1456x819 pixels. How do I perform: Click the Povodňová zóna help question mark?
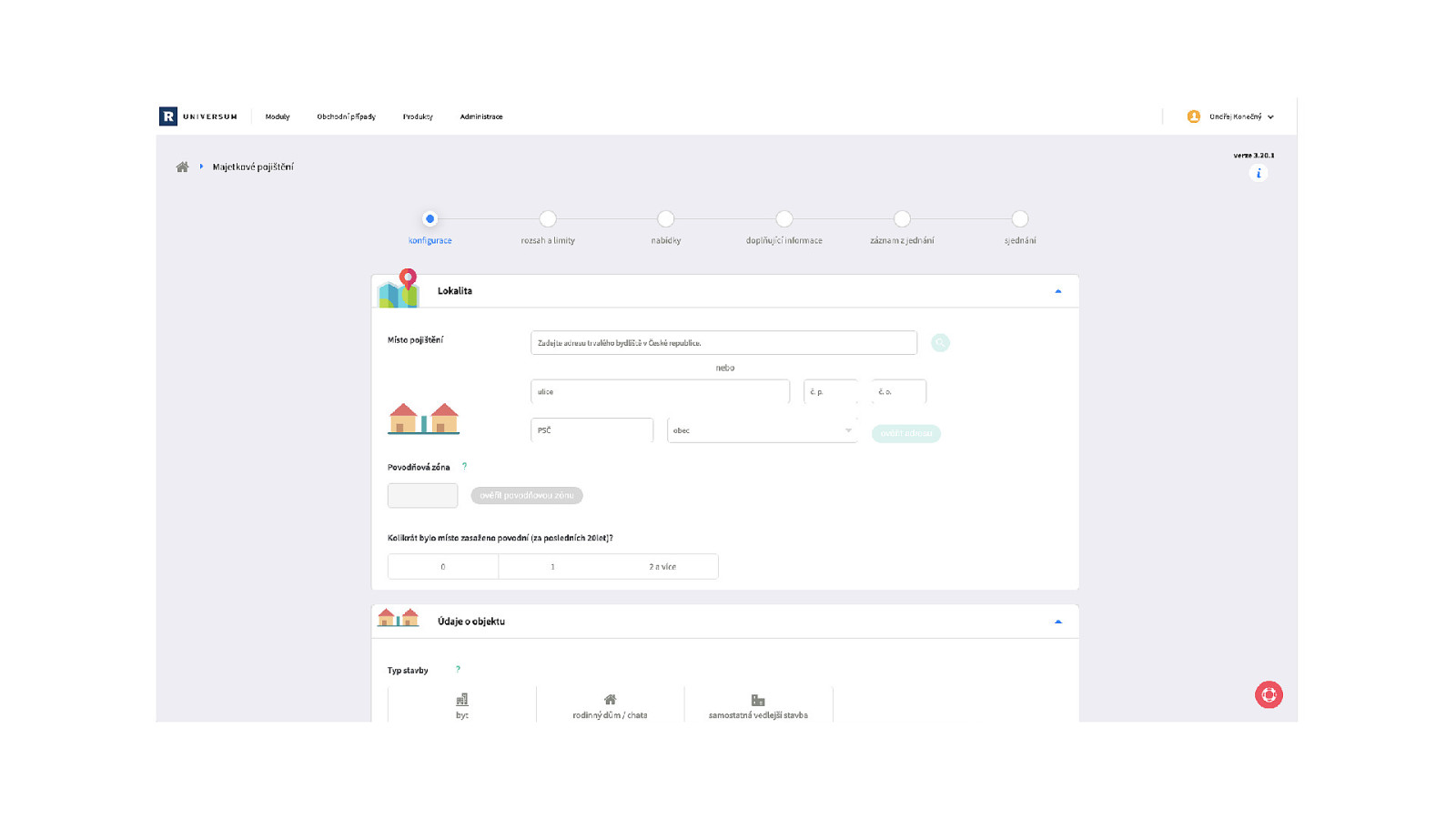[x=464, y=467]
